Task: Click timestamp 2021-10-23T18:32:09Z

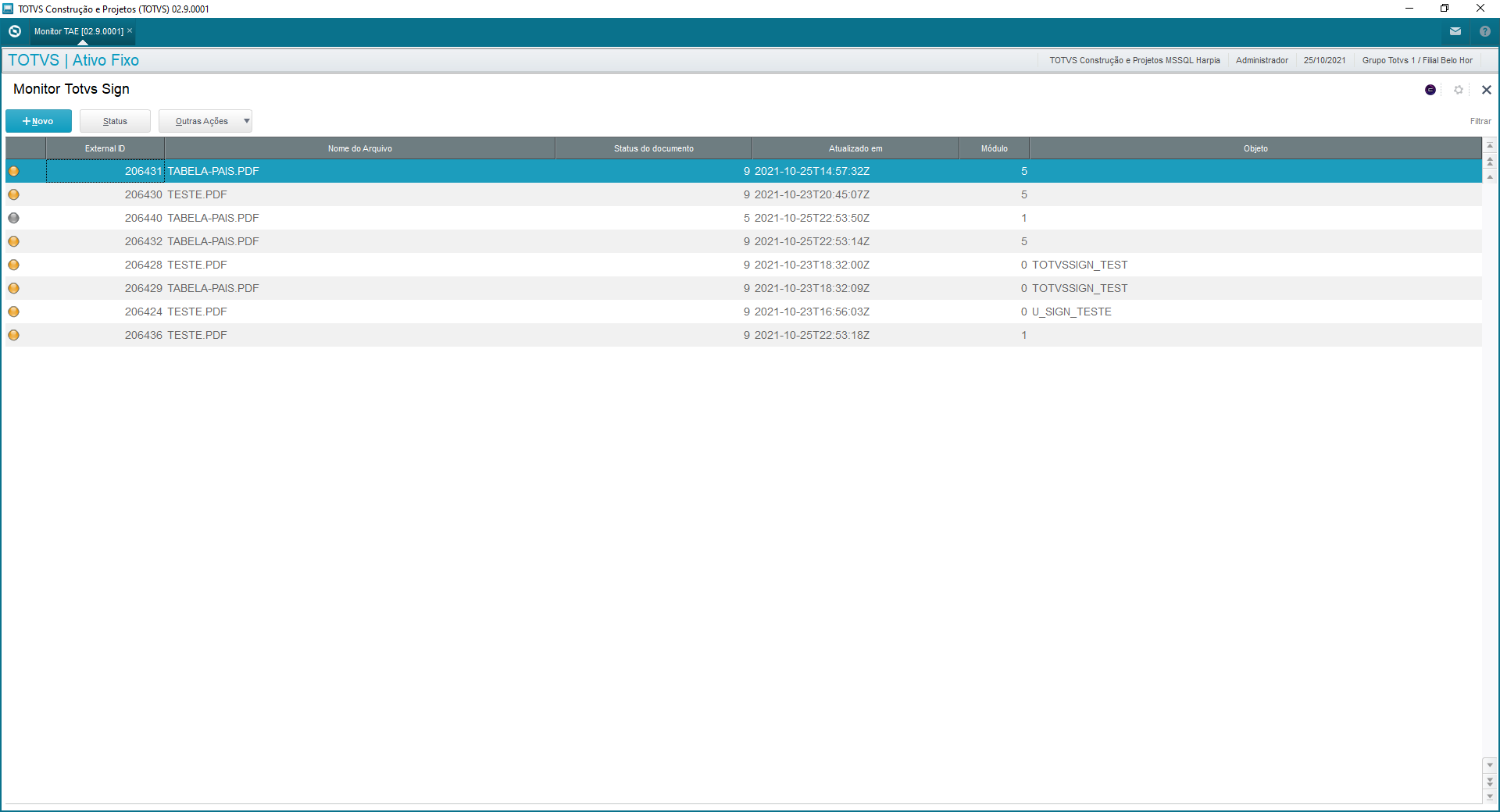Action: point(812,288)
